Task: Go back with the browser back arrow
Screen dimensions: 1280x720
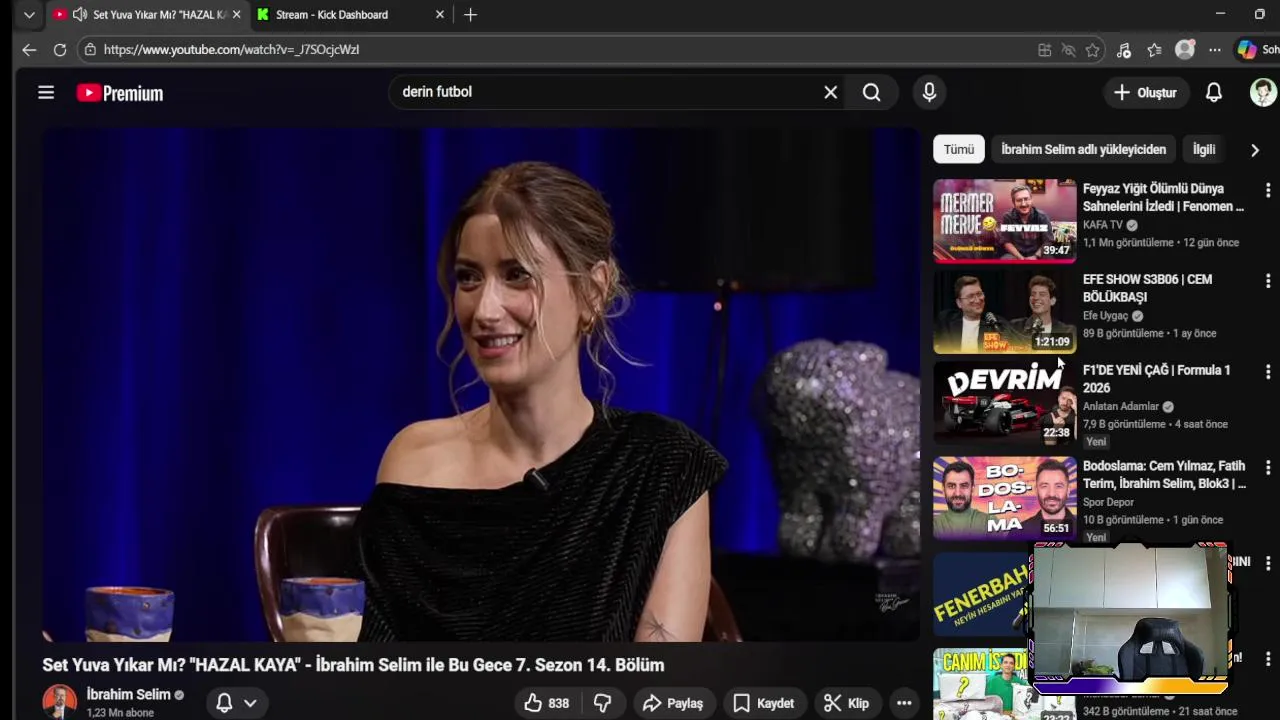Action: point(29,49)
